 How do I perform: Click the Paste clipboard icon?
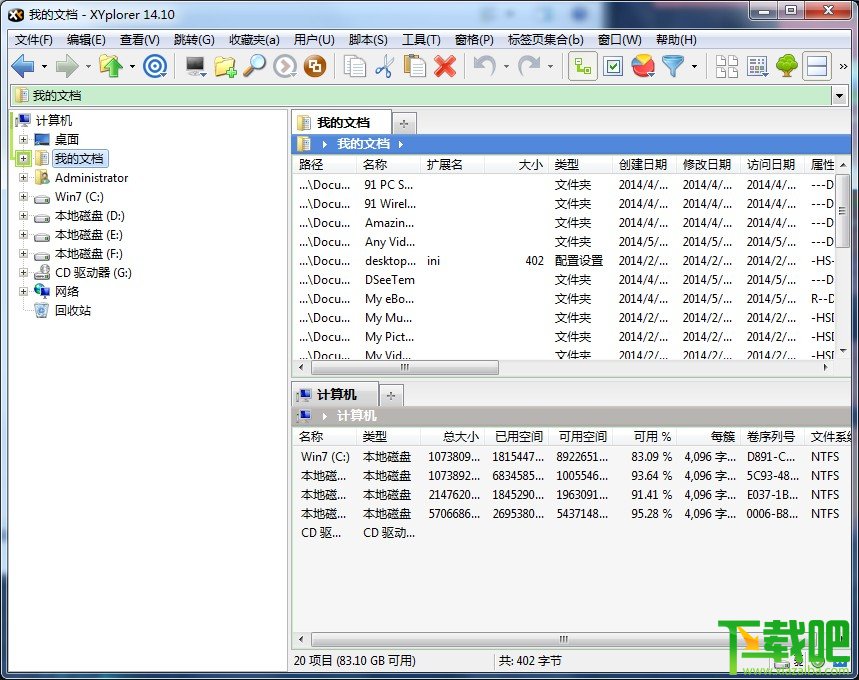415,66
